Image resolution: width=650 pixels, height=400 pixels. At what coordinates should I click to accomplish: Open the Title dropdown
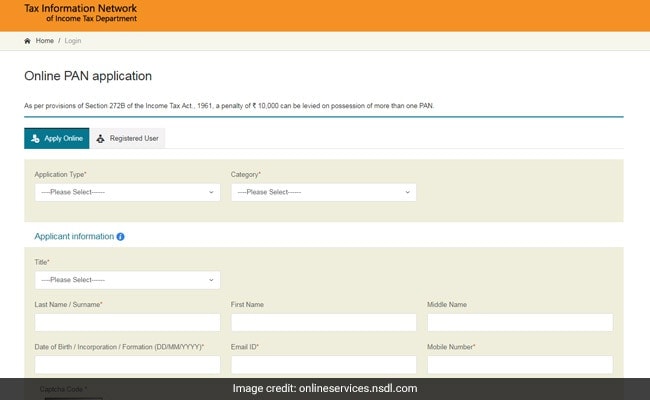point(127,280)
